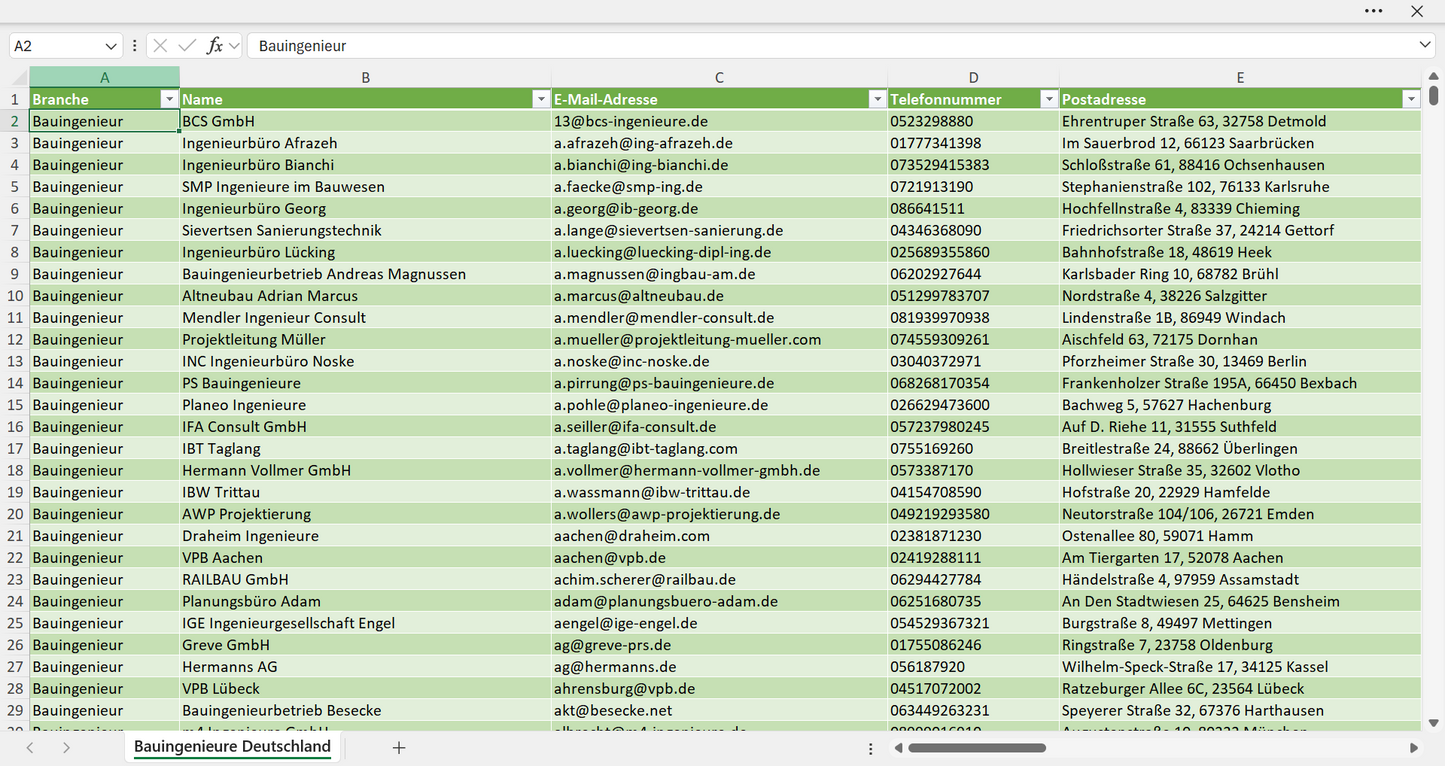This screenshot has height=766, width=1445.
Task: Select phone cell 068268170354
Action: pos(974,383)
